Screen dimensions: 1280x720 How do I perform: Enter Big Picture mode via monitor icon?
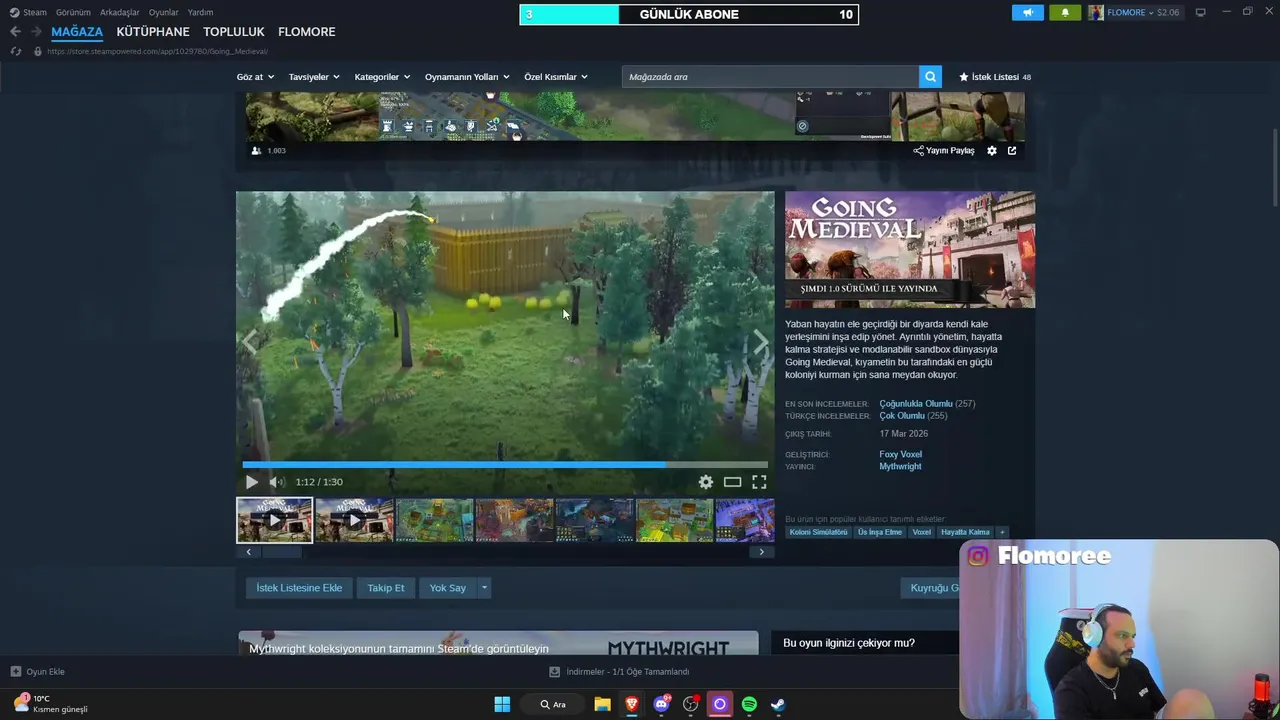pyautogui.click(x=1201, y=12)
